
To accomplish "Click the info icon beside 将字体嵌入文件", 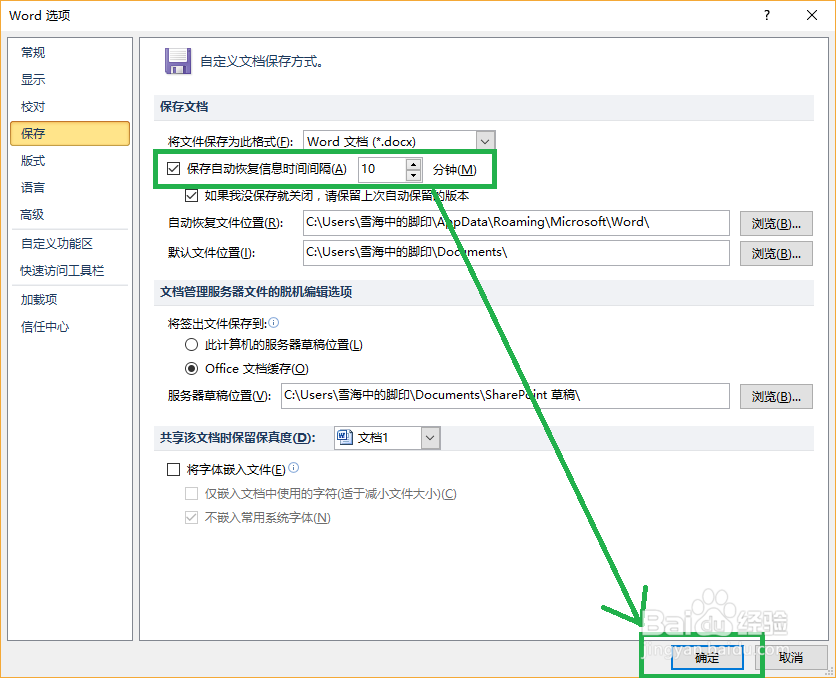I will (x=293, y=468).
